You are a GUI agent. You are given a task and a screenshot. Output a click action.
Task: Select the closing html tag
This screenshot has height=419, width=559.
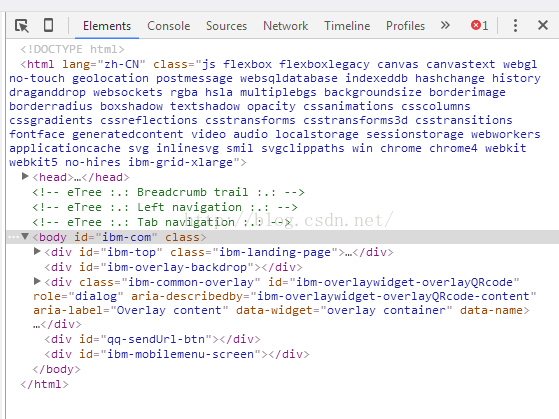(x=44, y=384)
